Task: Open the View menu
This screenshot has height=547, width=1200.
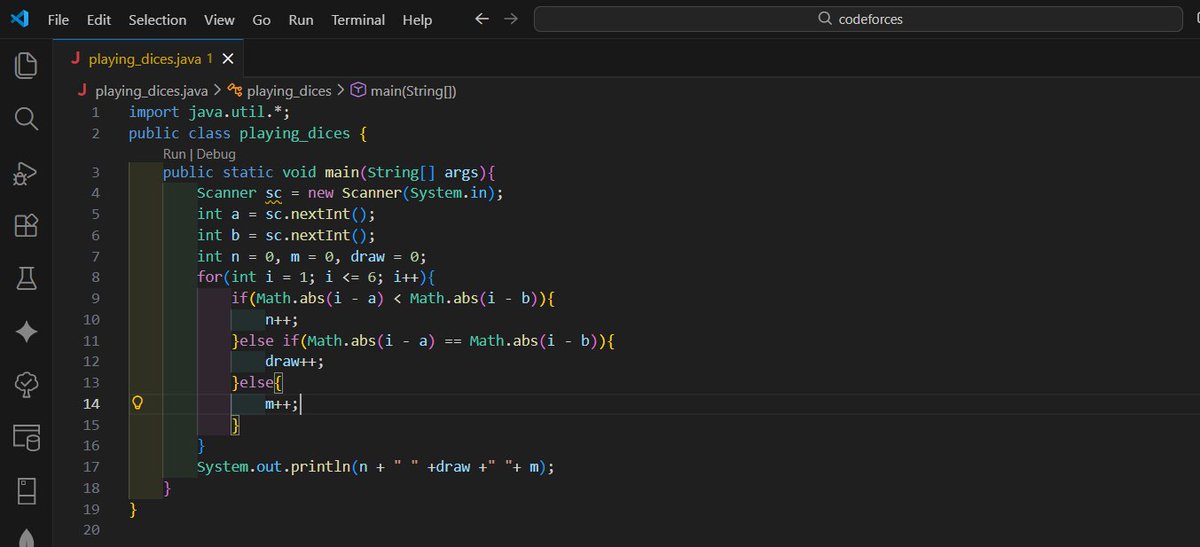Action: pos(219,19)
